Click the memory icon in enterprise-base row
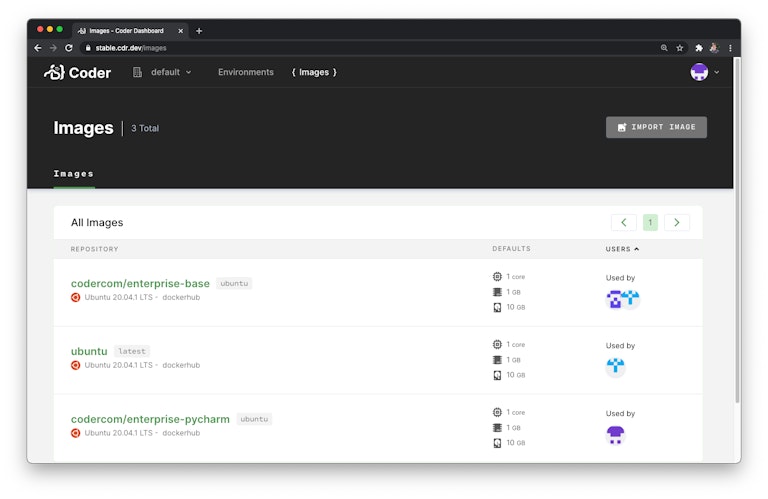This screenshot has width=768, height=499. 497,292
